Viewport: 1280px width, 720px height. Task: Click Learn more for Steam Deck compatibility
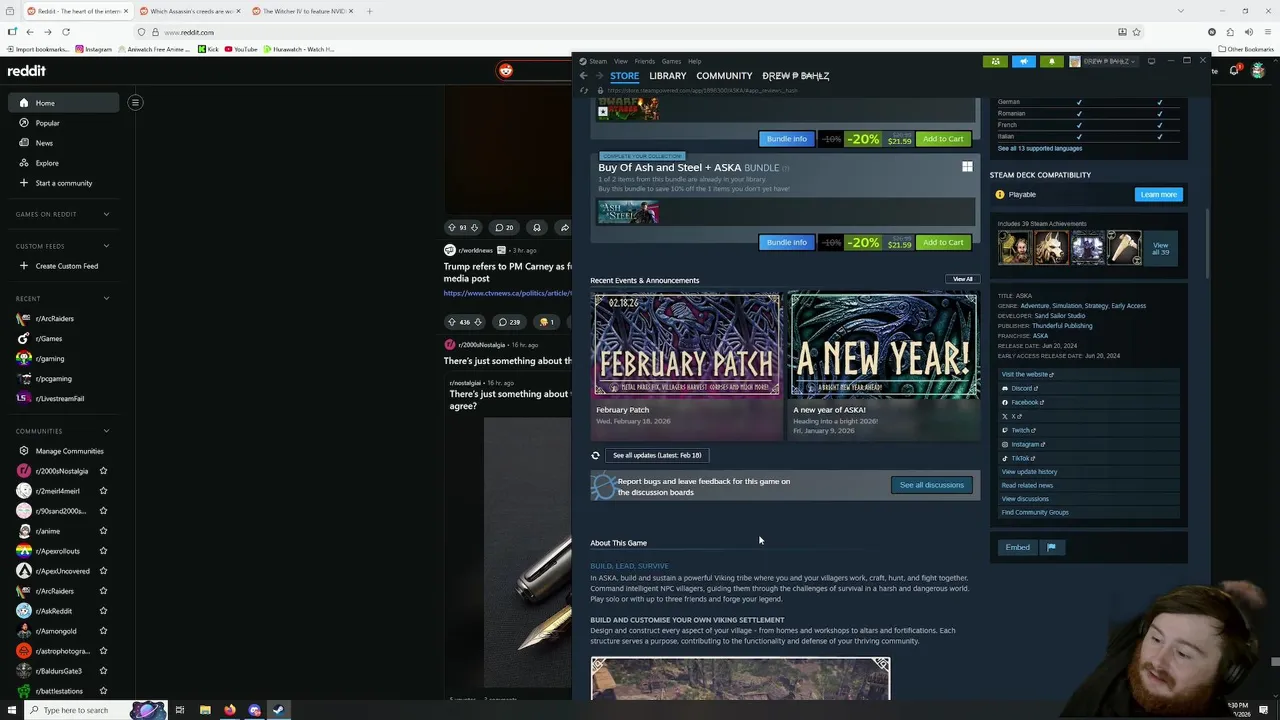click(x=1158, y=194)
